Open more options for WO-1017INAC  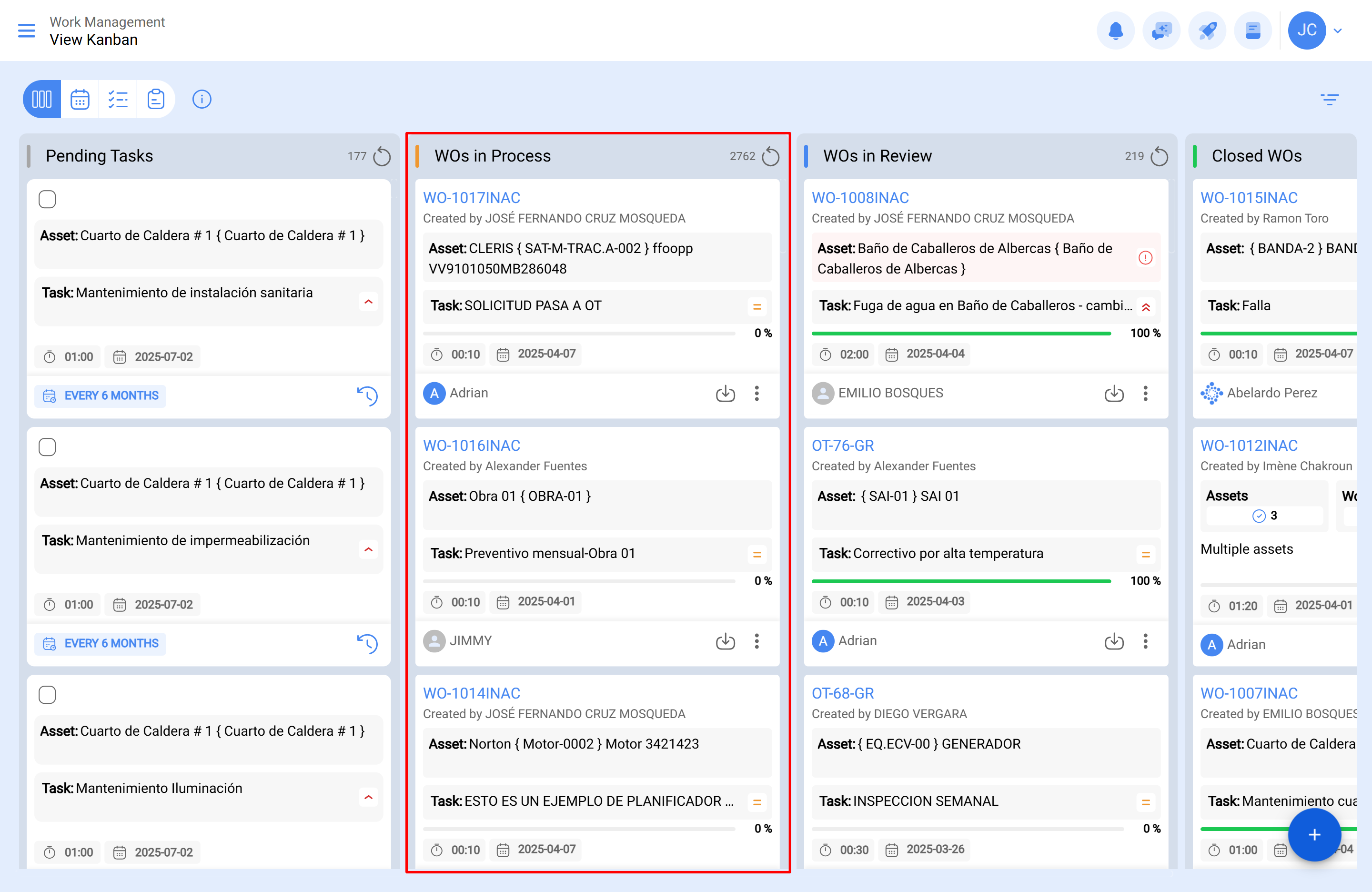[x=757, y=394]
